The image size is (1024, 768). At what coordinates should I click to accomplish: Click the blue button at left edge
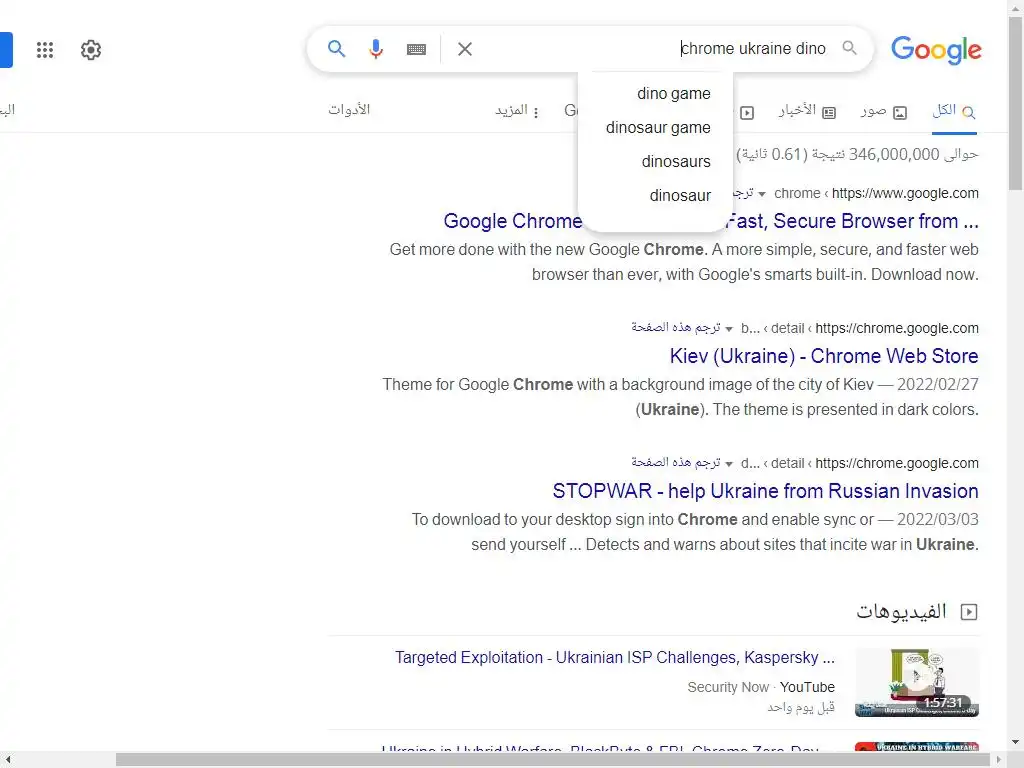point(7,50)
